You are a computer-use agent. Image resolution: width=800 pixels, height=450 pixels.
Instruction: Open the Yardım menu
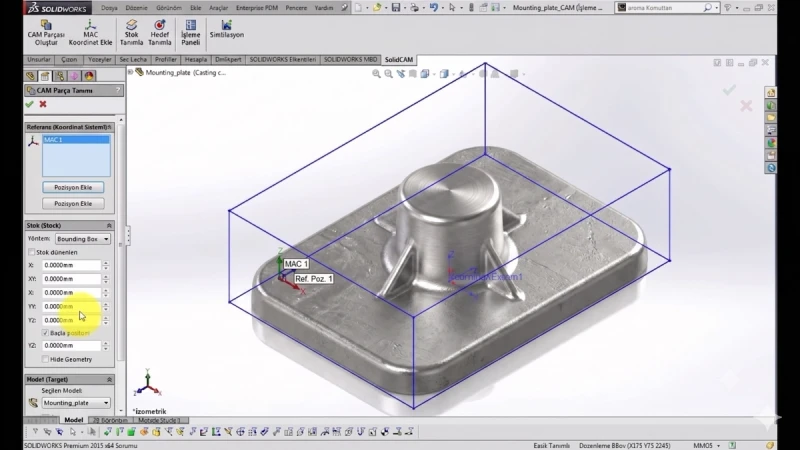pyautogui.click(x=323, y=8)
